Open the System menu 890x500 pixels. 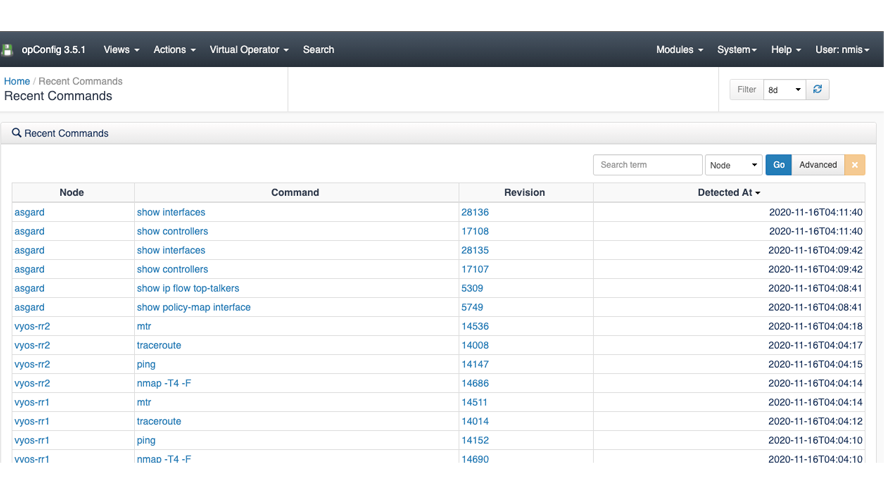coord(737,49)
